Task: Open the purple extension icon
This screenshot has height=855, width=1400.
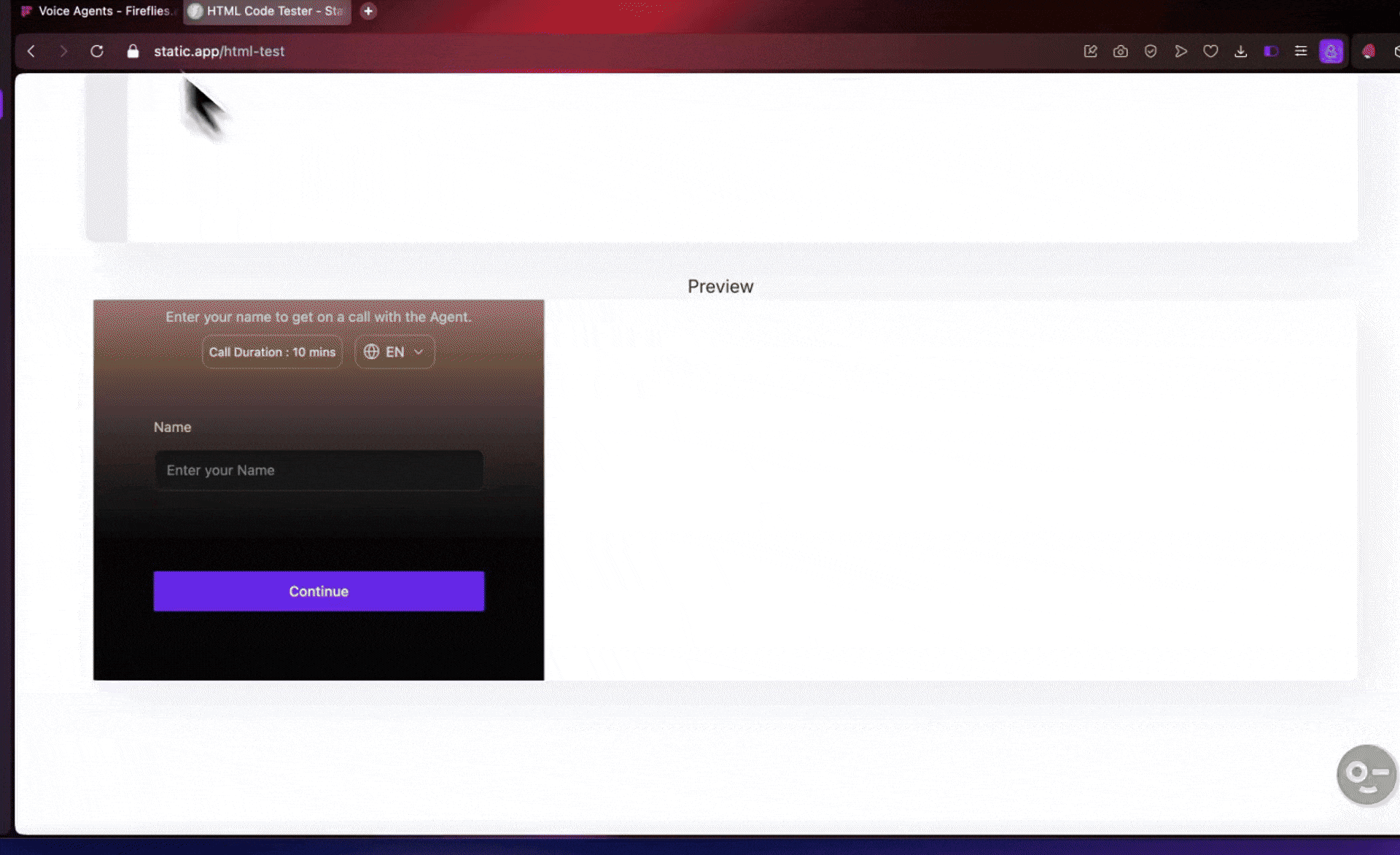Action: point(1332,51)
